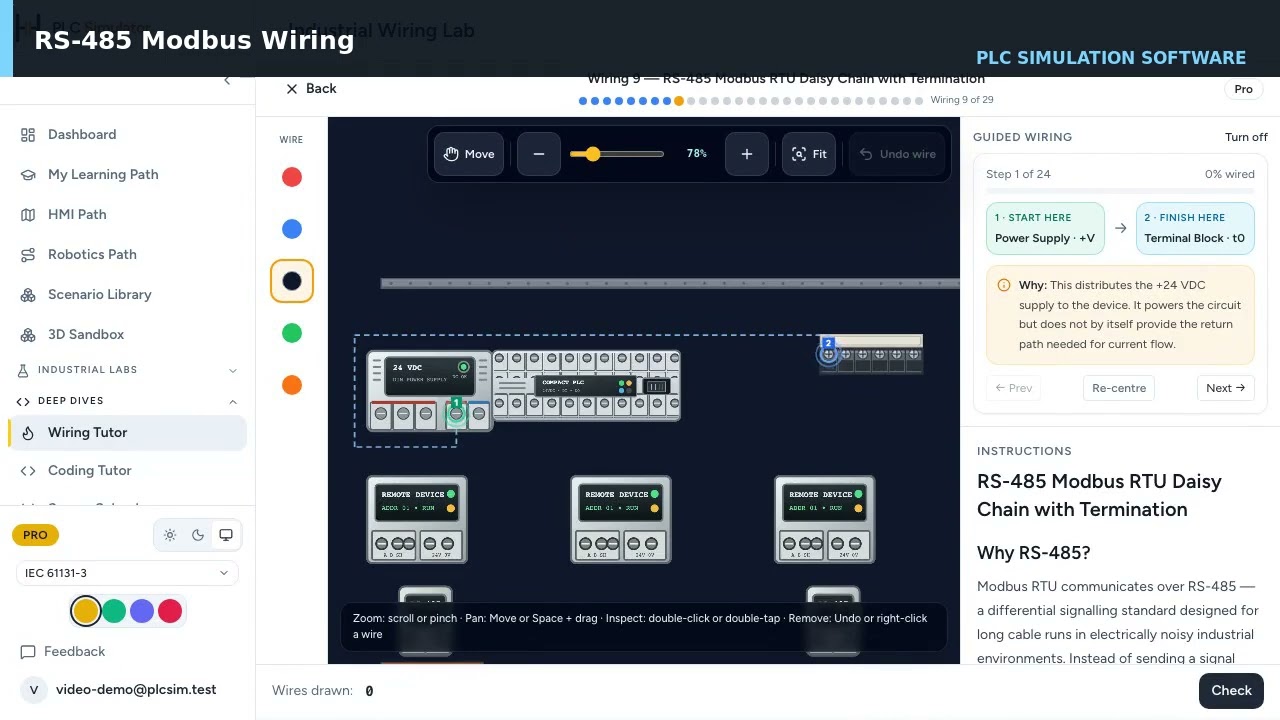
Task: Click the "INSTRUCTIONS" section label
Action: (x=1024, y=451)
